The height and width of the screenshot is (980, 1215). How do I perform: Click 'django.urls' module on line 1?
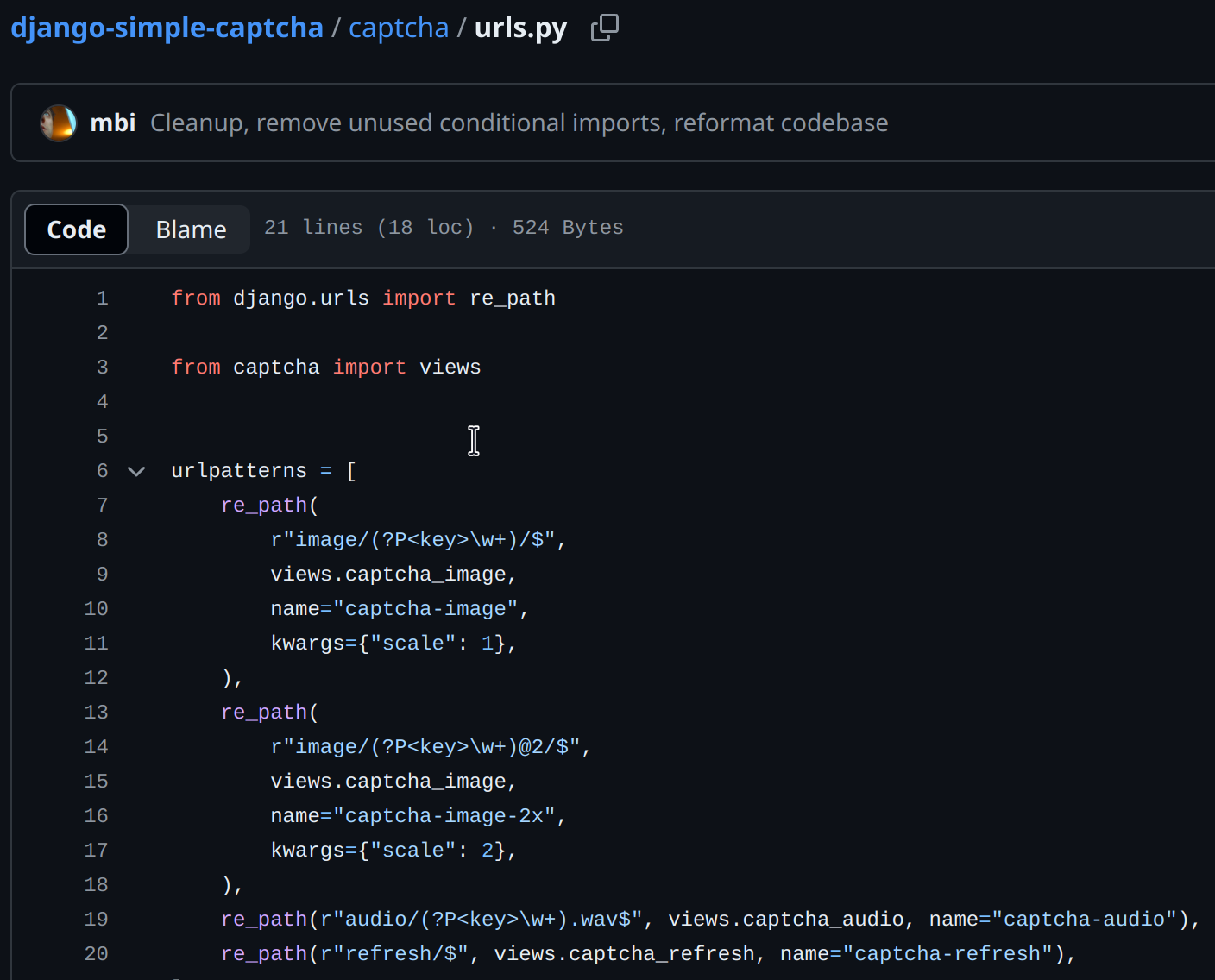tap(301, 298)
